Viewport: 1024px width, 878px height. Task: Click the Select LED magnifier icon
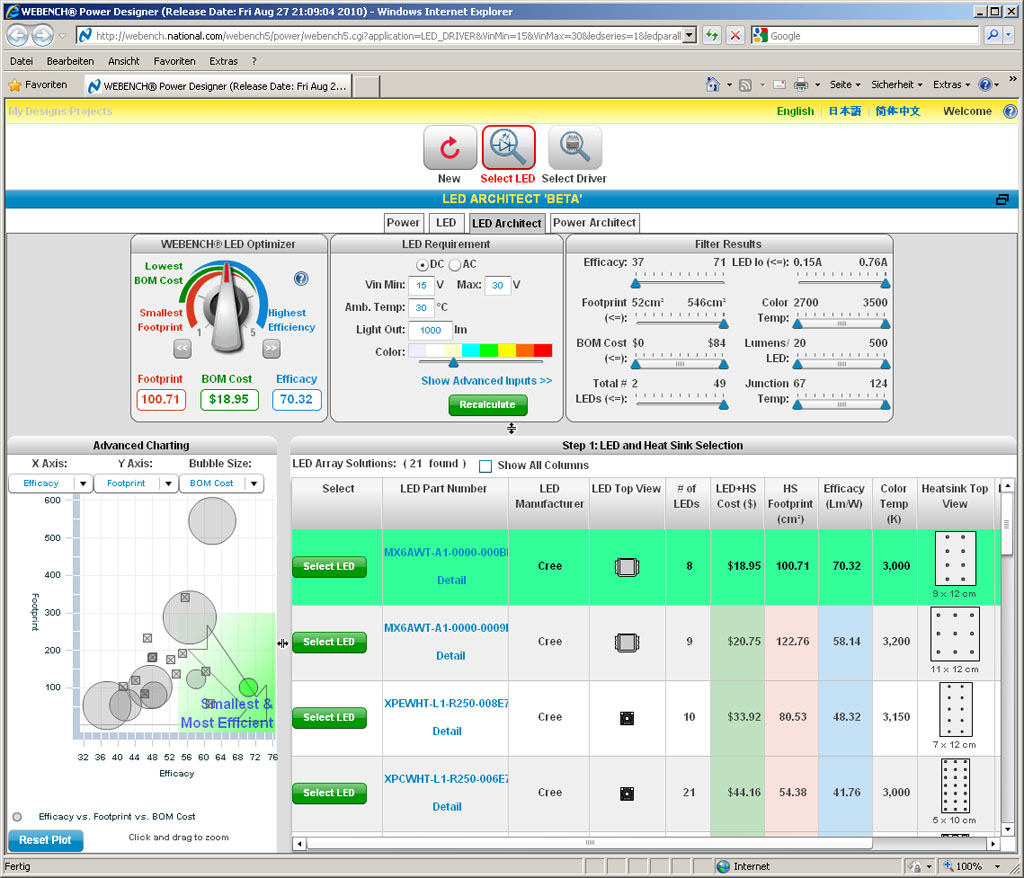coord(508,148)
